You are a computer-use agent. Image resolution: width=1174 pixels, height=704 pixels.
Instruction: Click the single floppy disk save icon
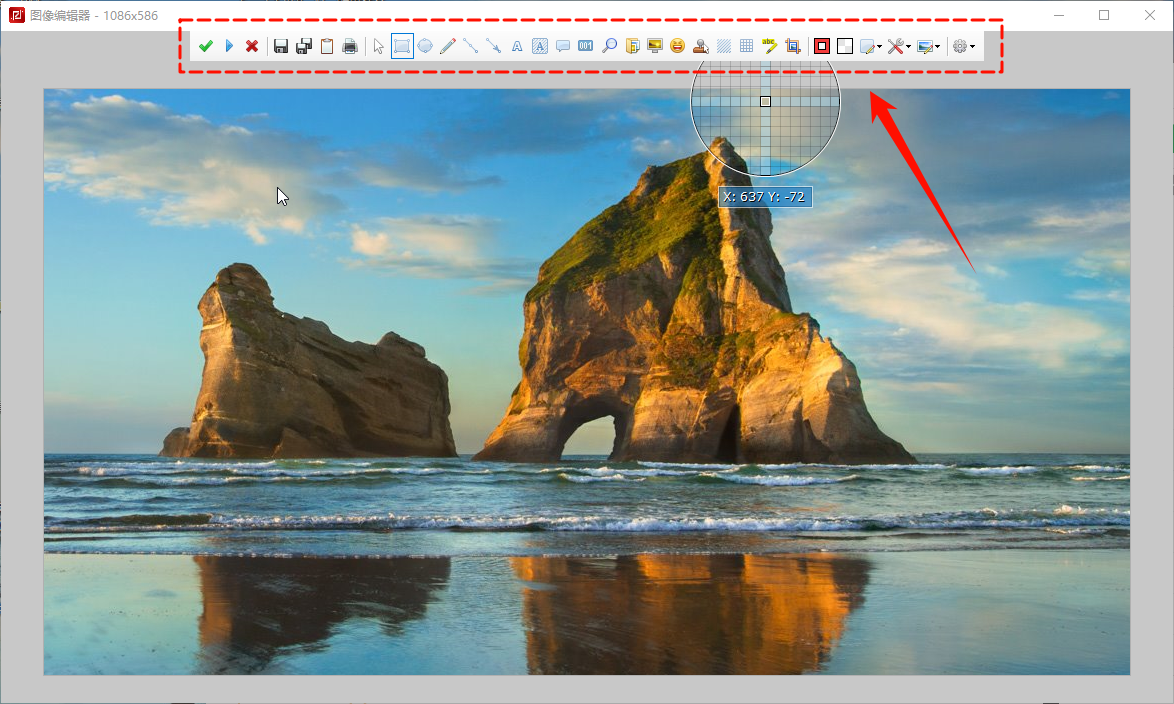coord(281,46)
